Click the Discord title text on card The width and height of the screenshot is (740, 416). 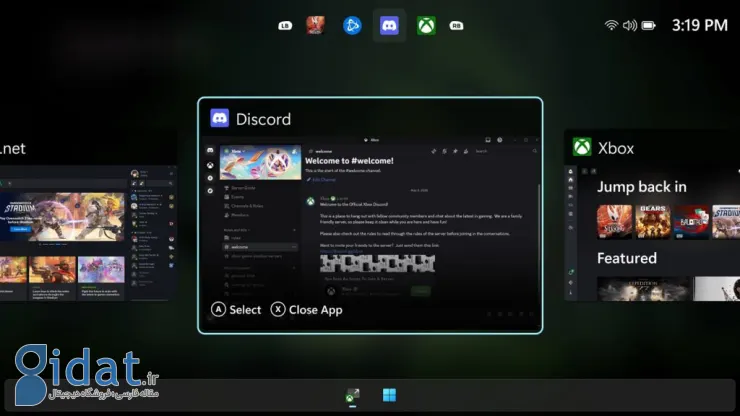pyautogui.click(x=263, y=119)
